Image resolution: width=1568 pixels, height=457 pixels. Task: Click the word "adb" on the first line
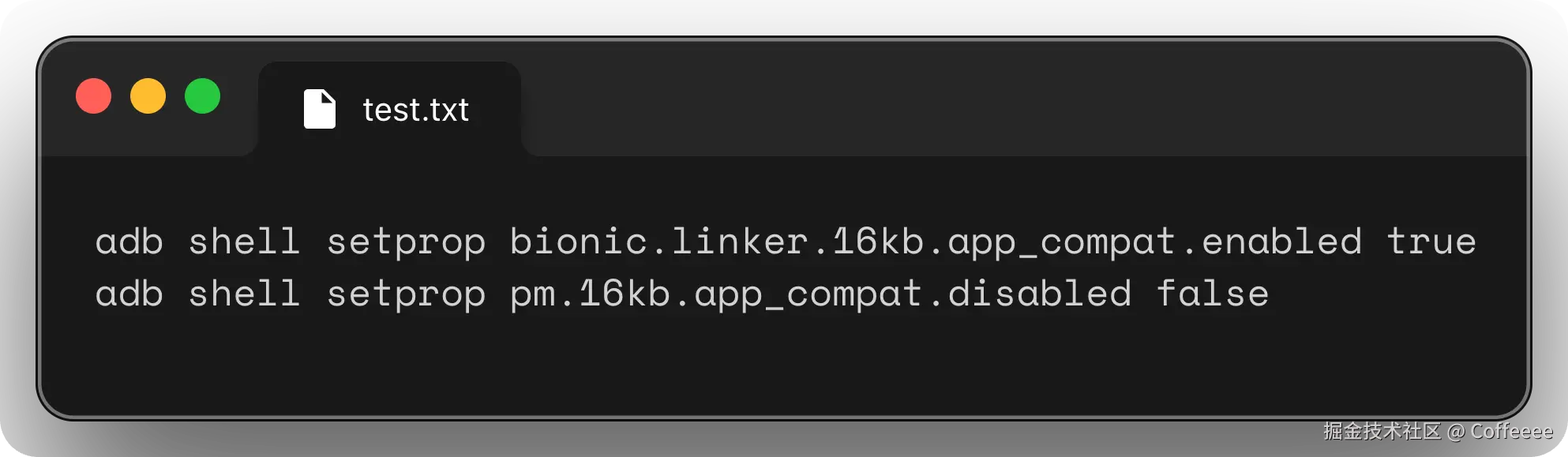129,242
